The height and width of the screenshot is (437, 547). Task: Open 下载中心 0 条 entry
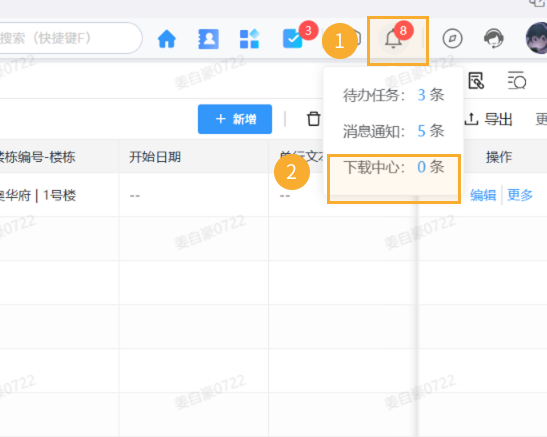[x=393, y=167]
